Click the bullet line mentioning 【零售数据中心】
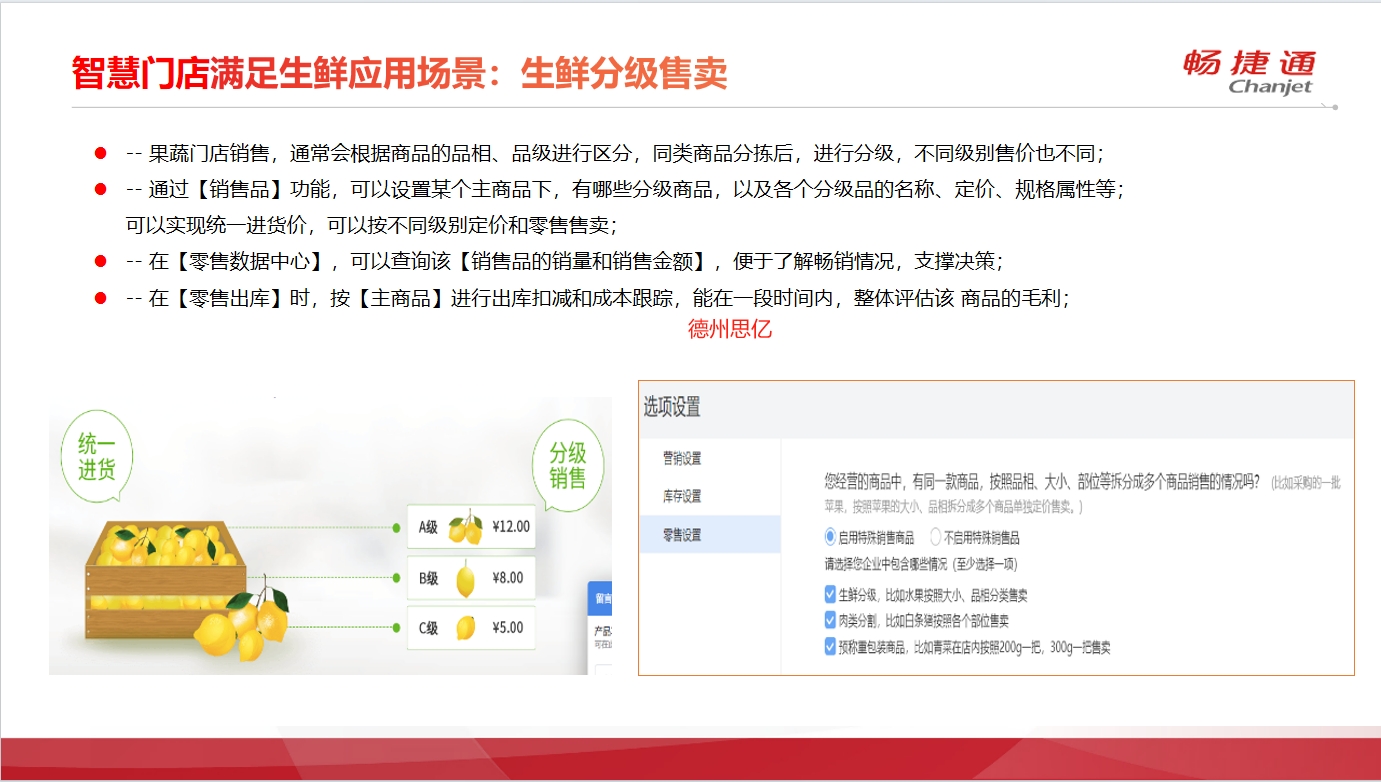Image resolution: width=1381 pixels, height=782 pixels. 564,261
